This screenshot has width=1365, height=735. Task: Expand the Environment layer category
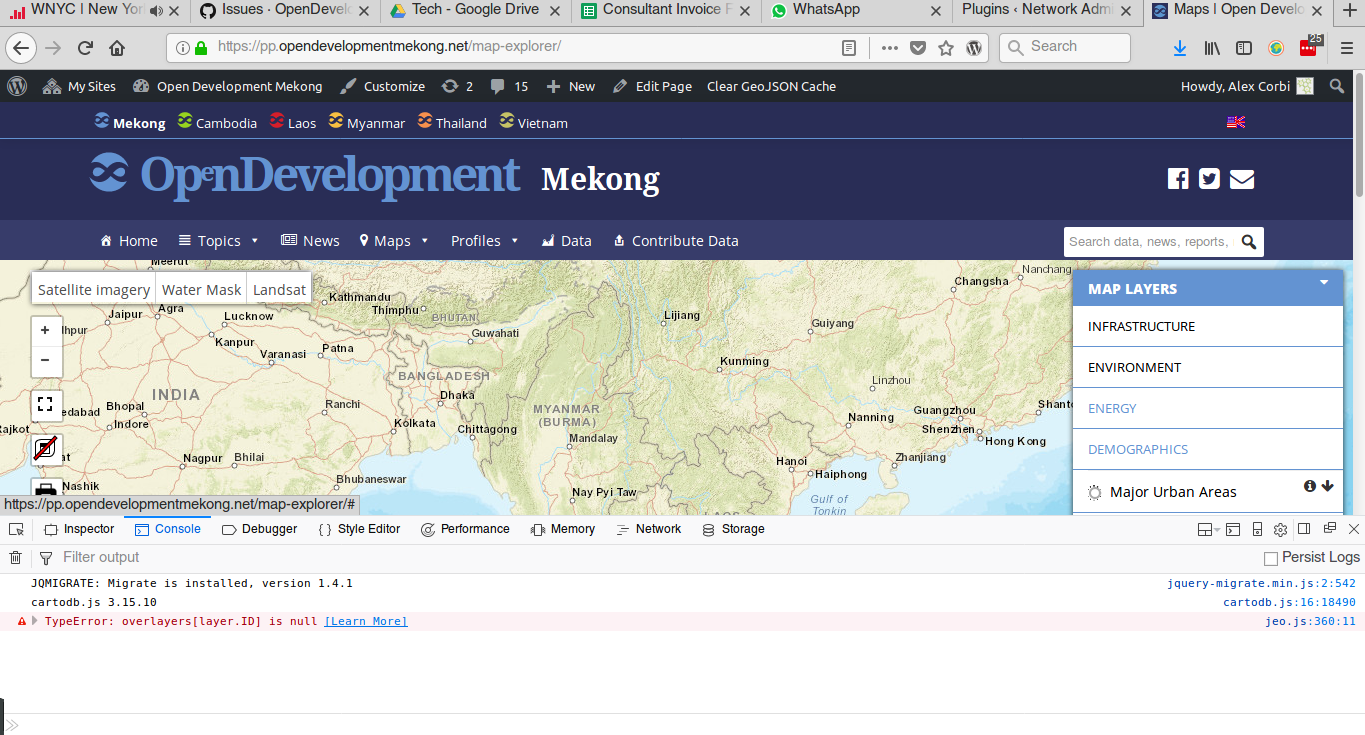pyautogui.click(x=1208, y=368)
